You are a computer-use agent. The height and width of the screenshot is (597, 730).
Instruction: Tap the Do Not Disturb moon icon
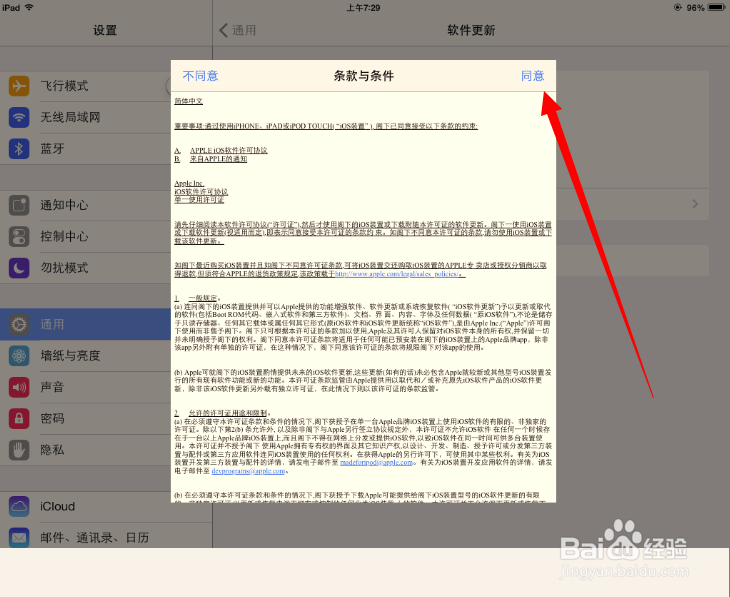pos(19,268)
